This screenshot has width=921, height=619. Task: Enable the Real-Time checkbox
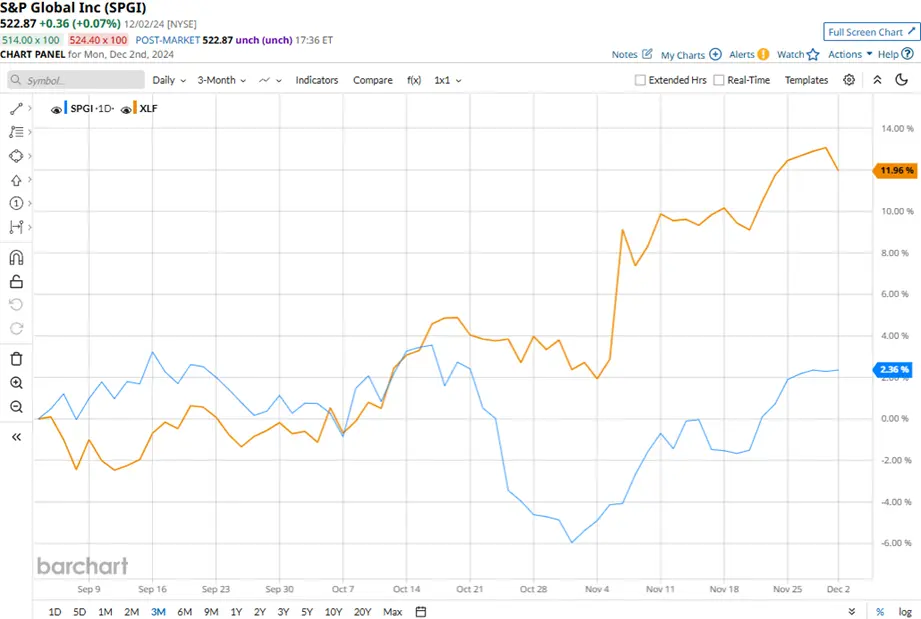719,80
